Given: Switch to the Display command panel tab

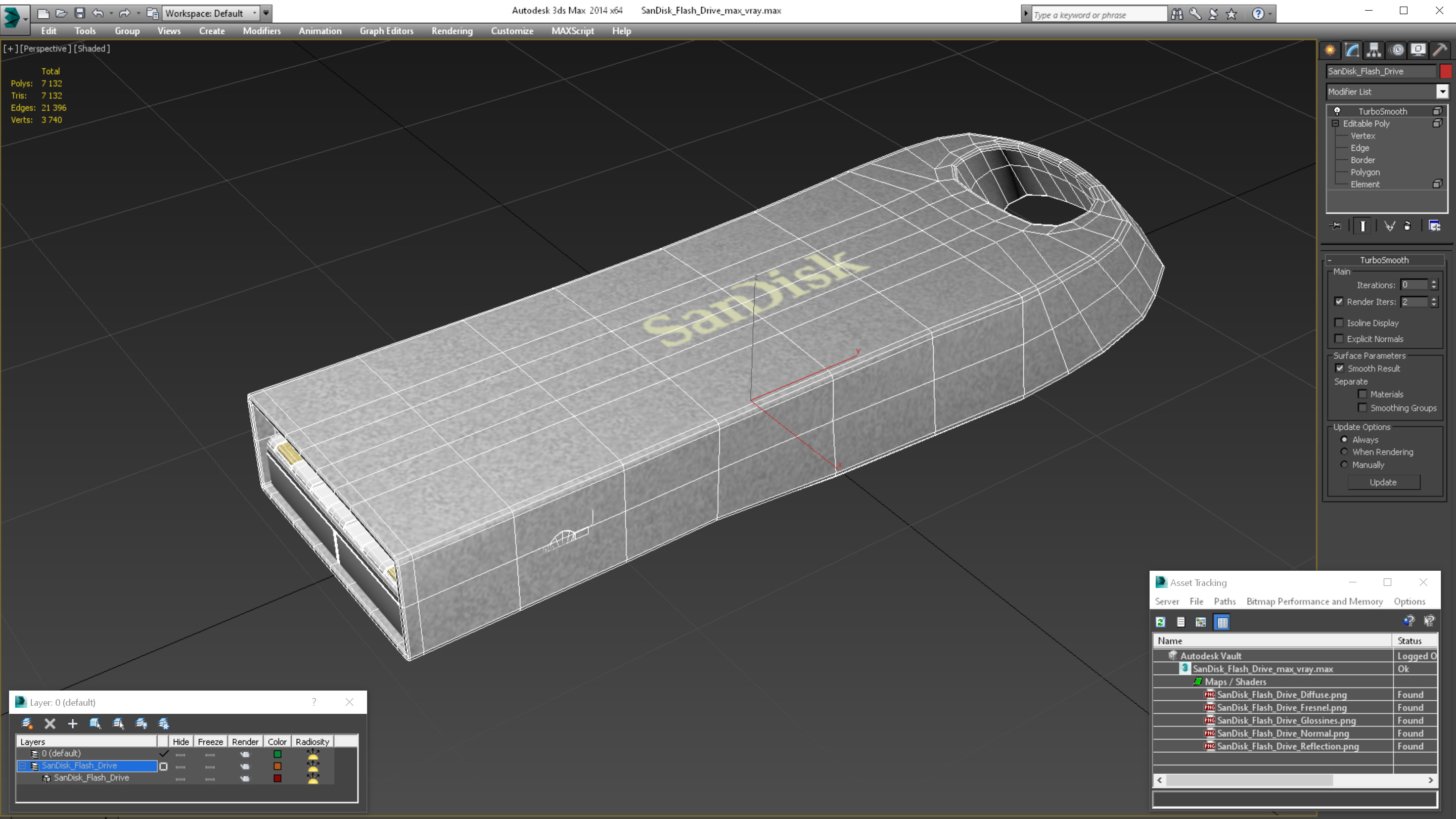Looking at the screenshot, I should point(1418,51).
